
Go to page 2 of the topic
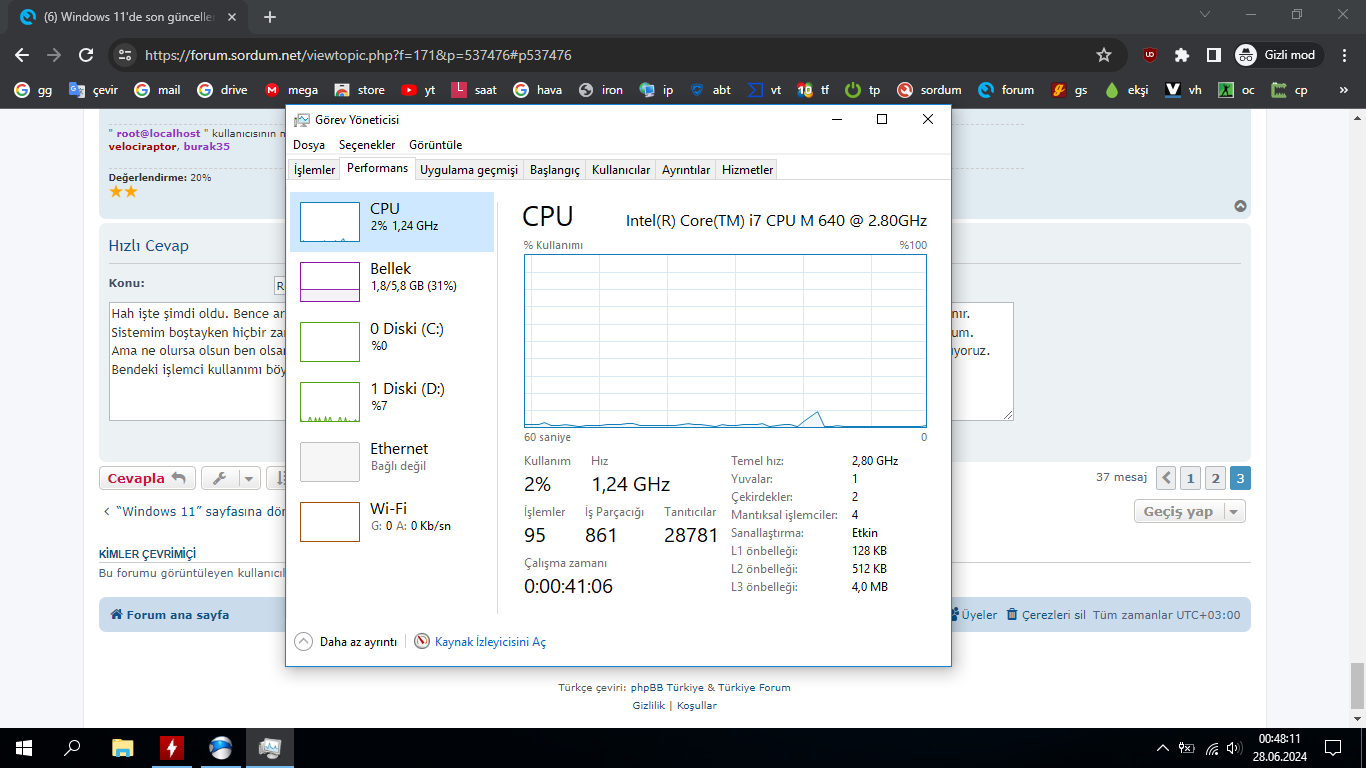tap(1215, 478)
